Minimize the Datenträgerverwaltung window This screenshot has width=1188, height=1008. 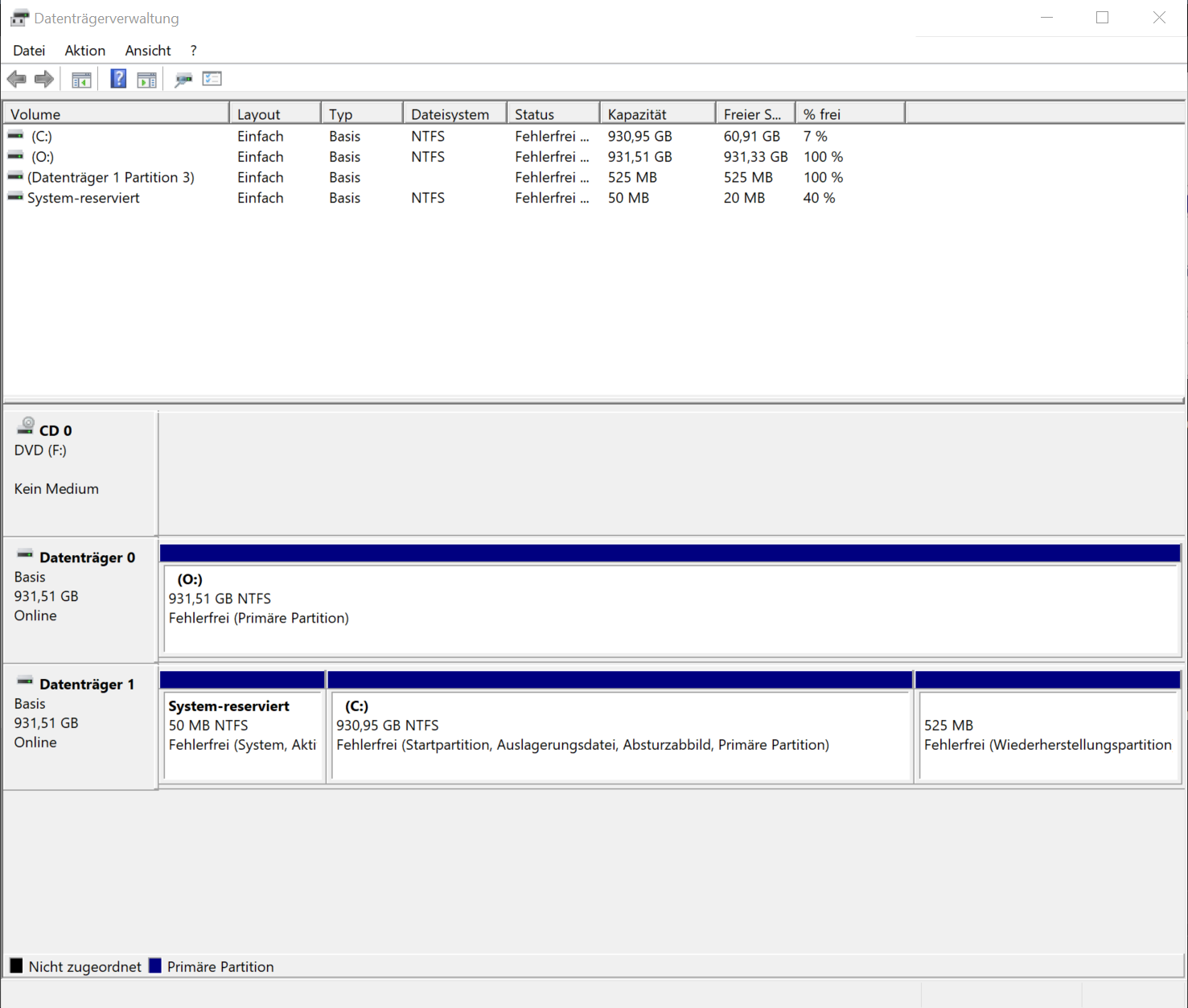[1046, 18]
